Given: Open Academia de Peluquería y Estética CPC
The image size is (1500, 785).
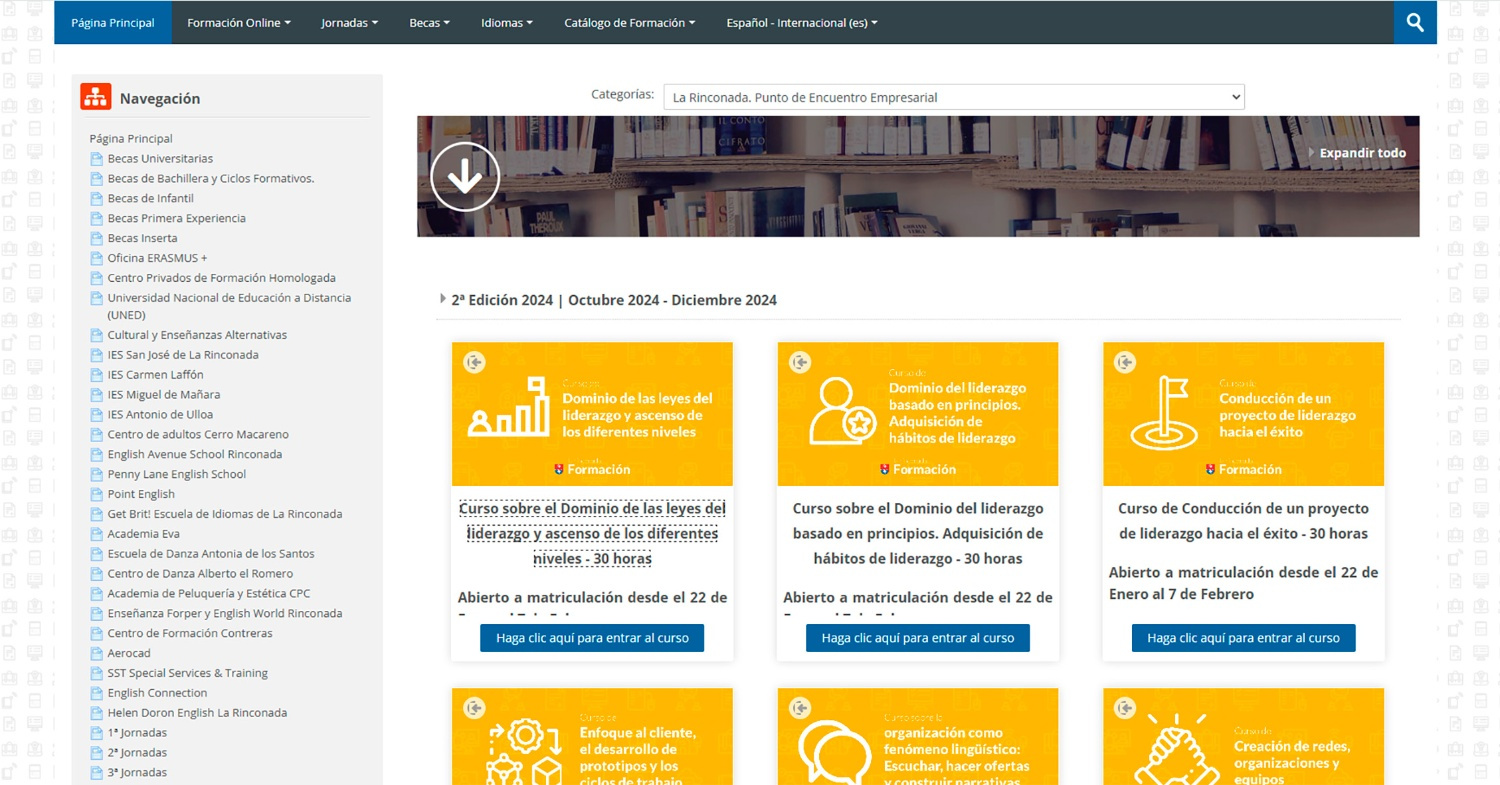Looking at the screenshot, I should pyautogui.click(x=209, y=594).
